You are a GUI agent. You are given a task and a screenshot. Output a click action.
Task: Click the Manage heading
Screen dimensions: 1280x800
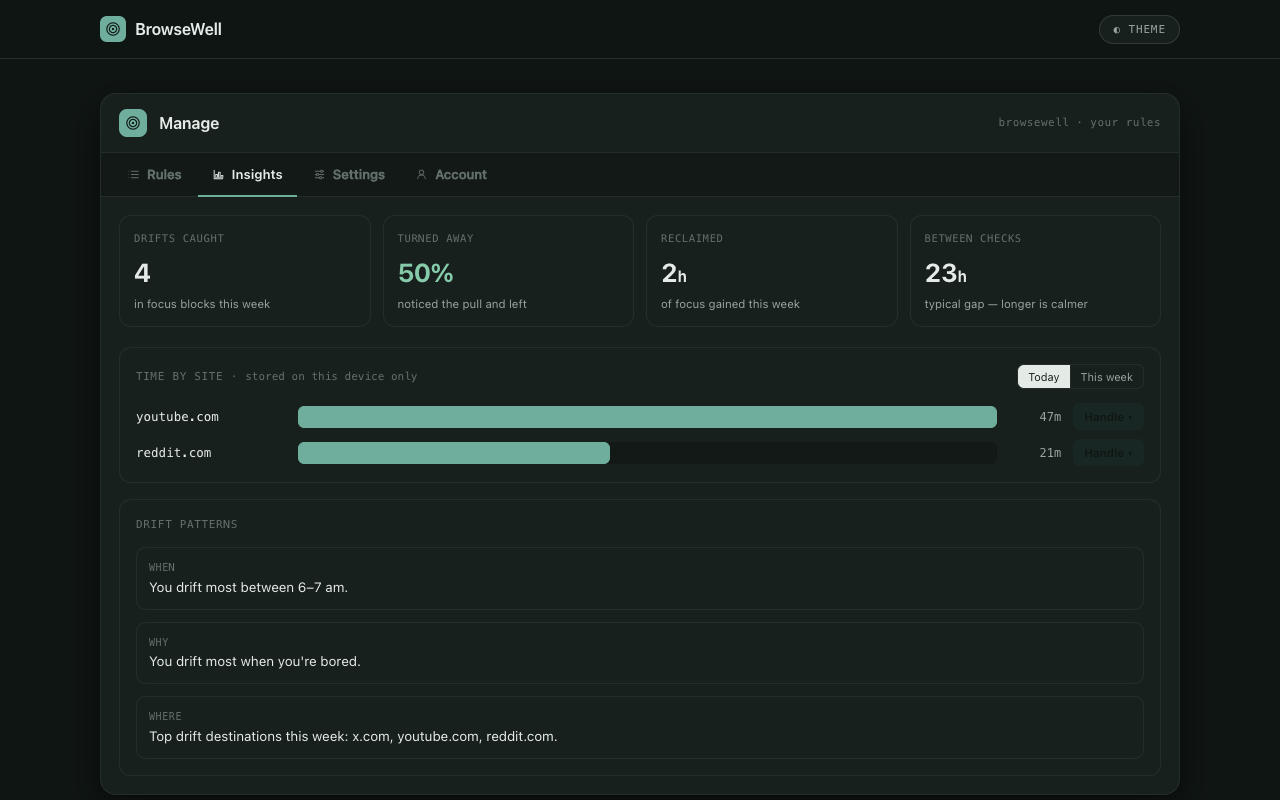[x=189, y=123]
